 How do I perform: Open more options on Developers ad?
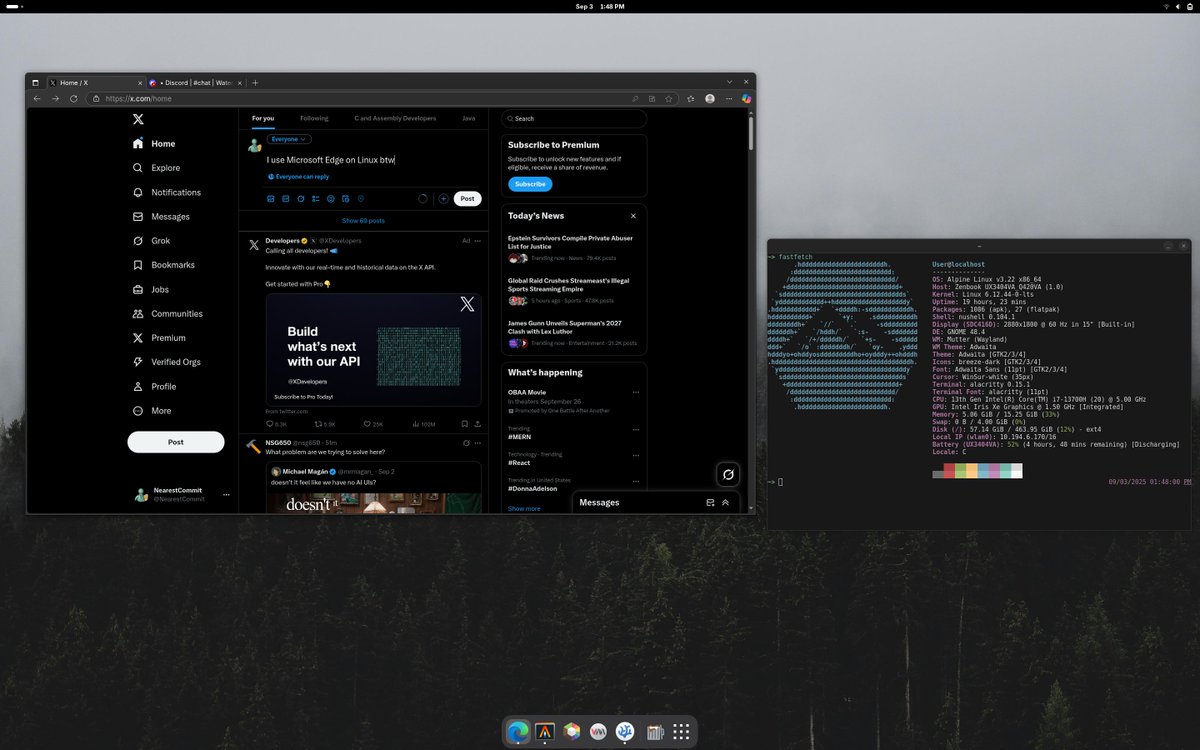[x=478, y=241]
